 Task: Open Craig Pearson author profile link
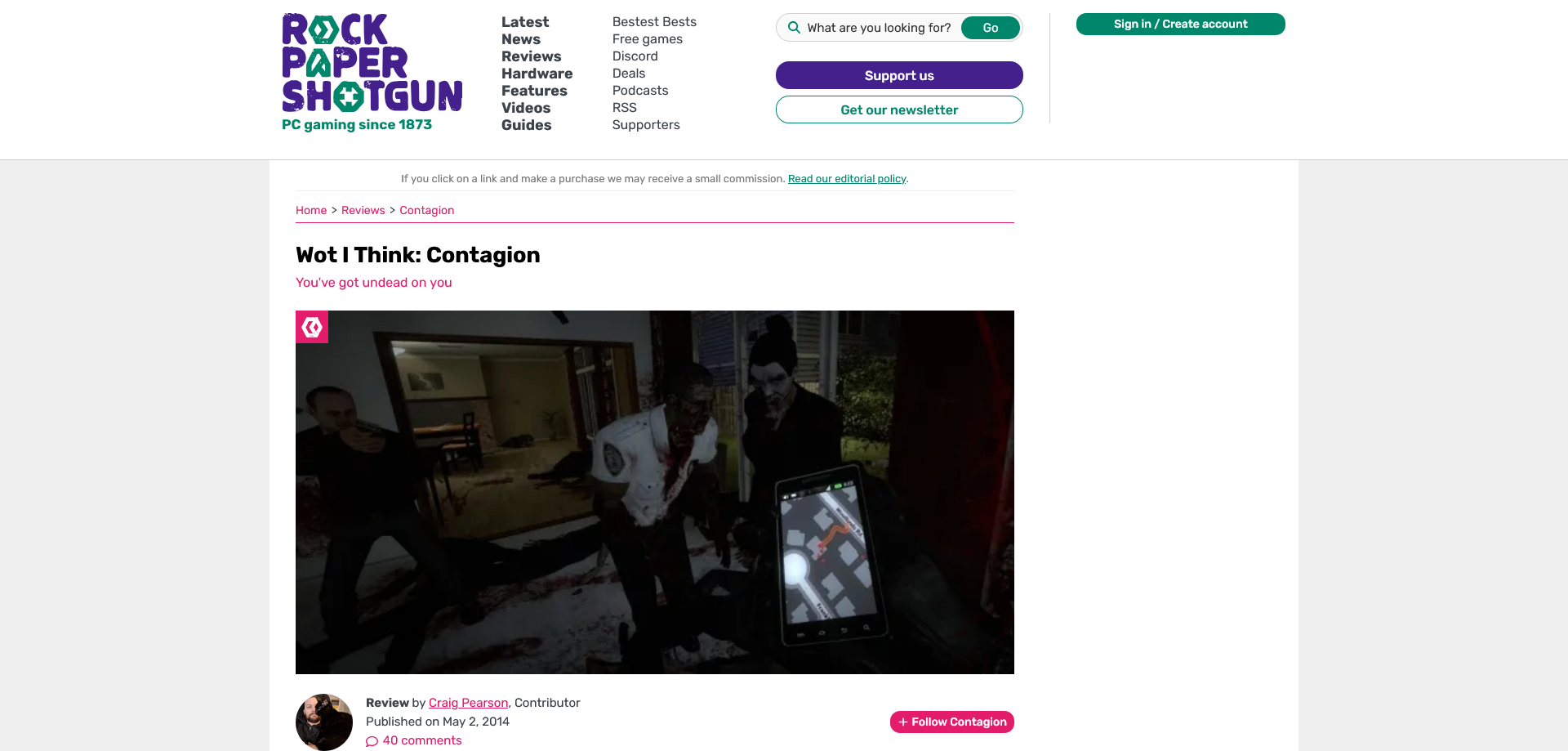tap(468, 703)
